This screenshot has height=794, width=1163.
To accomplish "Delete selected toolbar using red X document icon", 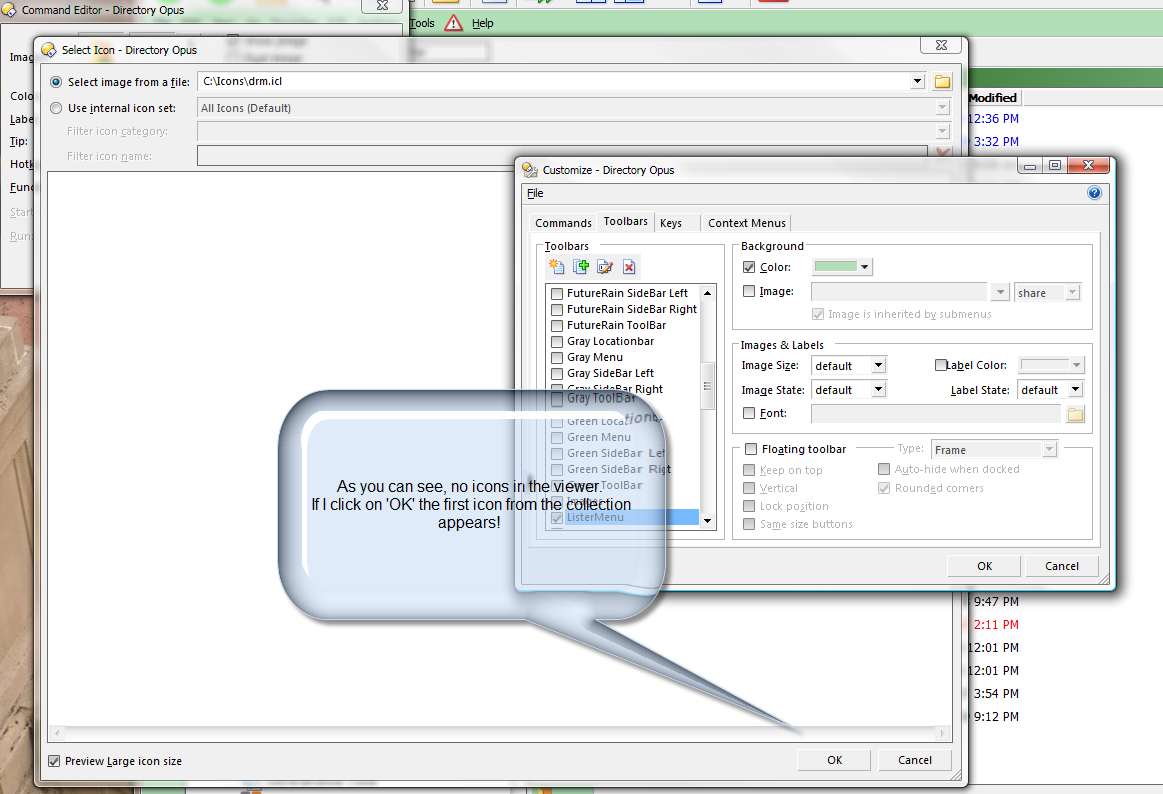I will (x=629, y=266).
